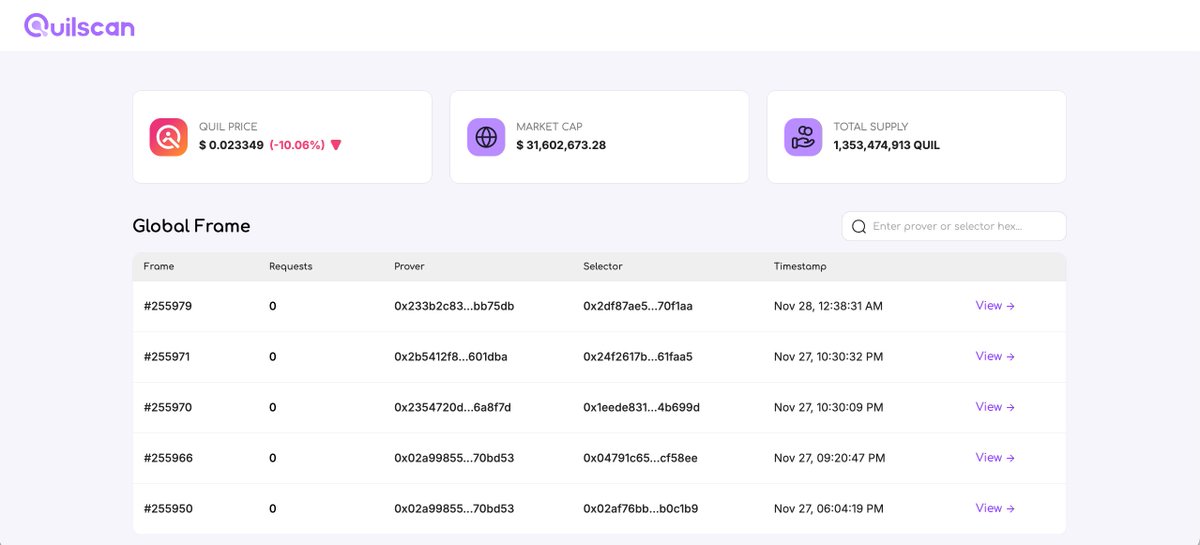Screen dimensions: 1200x545
Task: Click the red price-down triangle icon
Action: (x=336, y=145)
